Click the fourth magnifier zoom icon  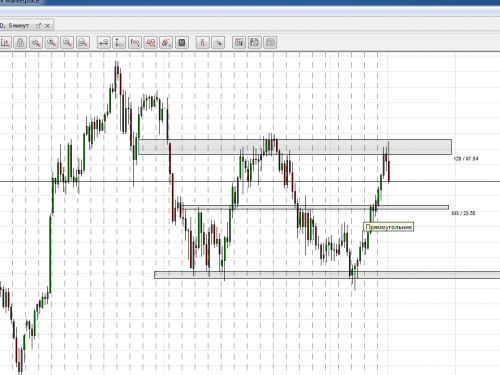[x=83, y=42]
